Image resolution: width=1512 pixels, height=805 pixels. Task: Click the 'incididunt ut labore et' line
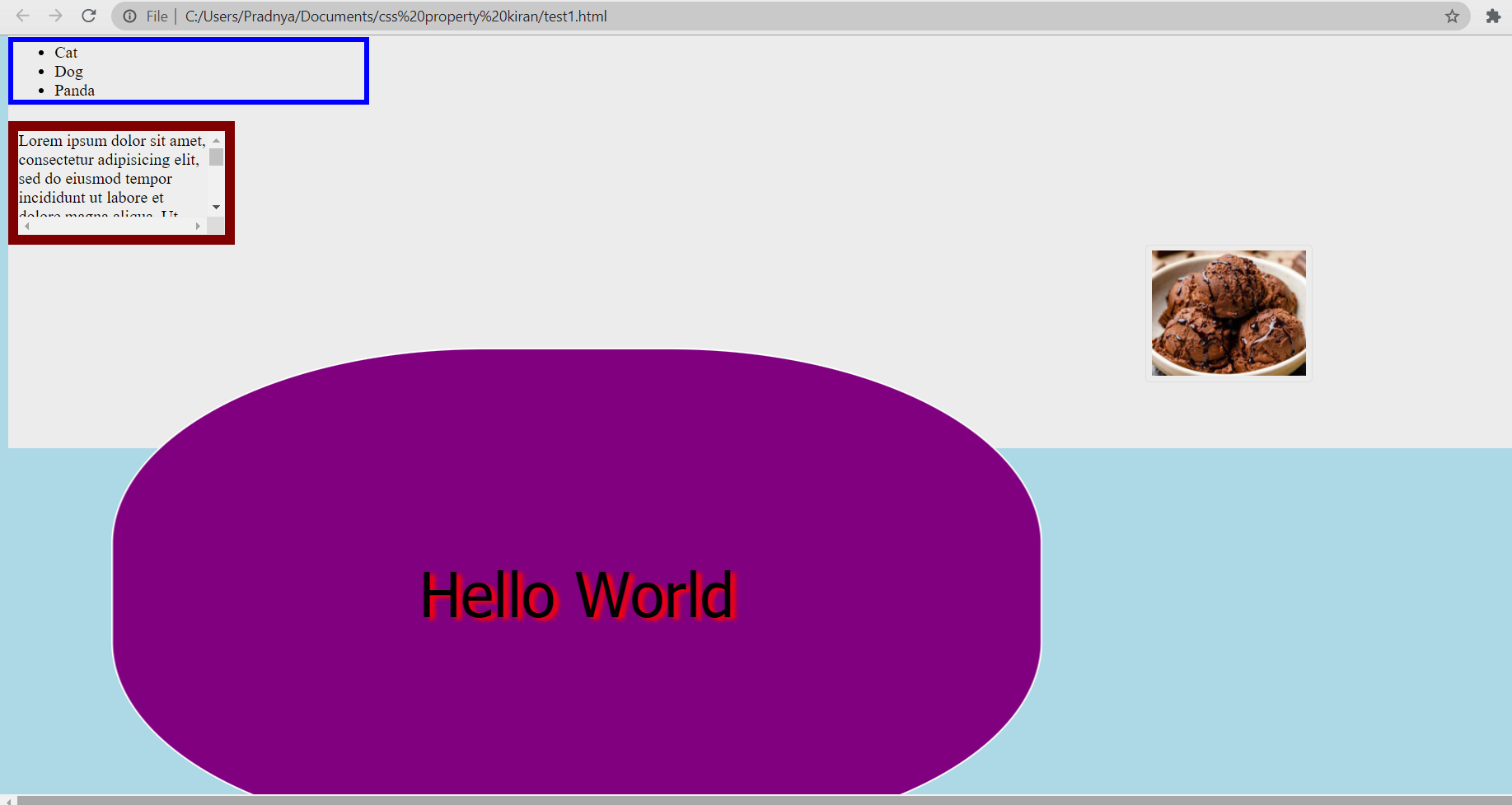(x=91, y=198)
